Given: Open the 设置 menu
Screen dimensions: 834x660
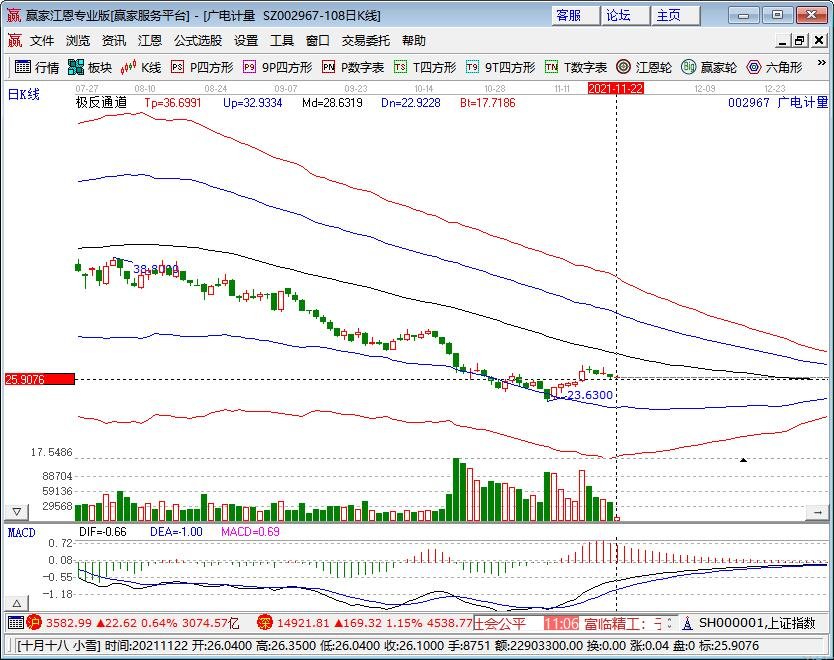Looking at the screenshot, I should click(246, 40).
